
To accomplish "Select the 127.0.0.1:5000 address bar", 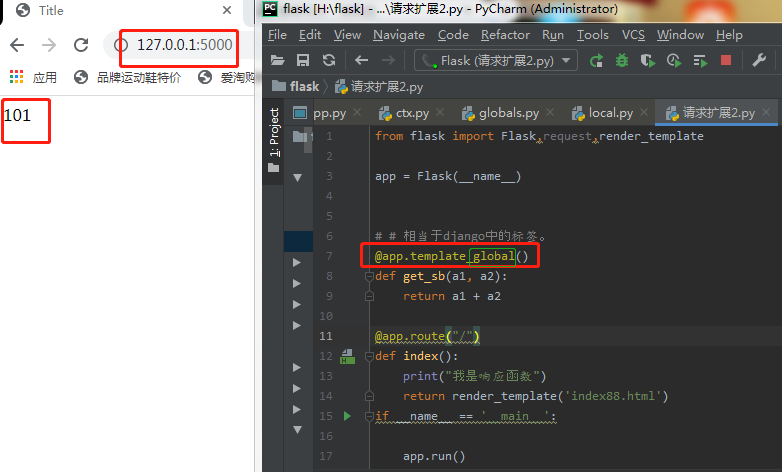I will 185,45.
